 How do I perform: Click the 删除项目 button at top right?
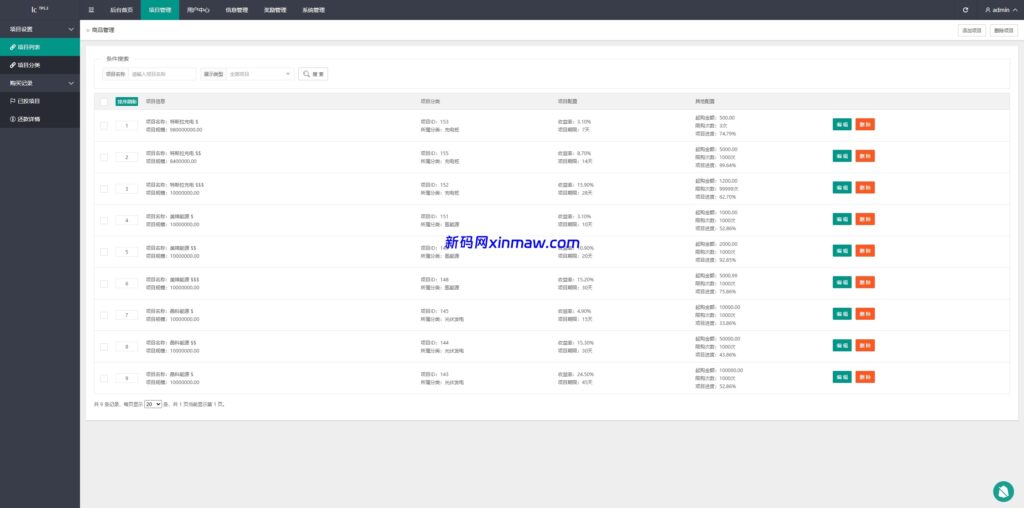point(1004,31)
